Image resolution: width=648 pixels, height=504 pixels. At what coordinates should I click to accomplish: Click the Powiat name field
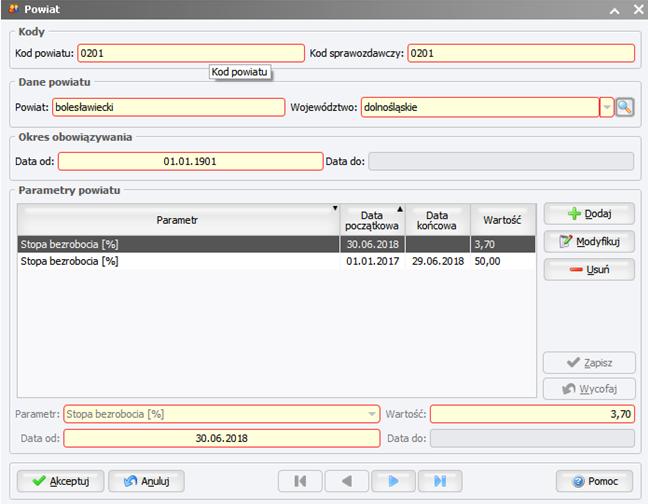169,107
